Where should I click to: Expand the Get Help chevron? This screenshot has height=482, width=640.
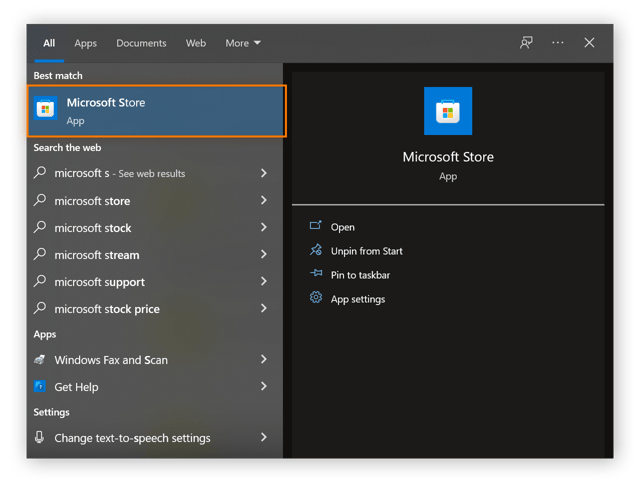(x=264, y=386)
